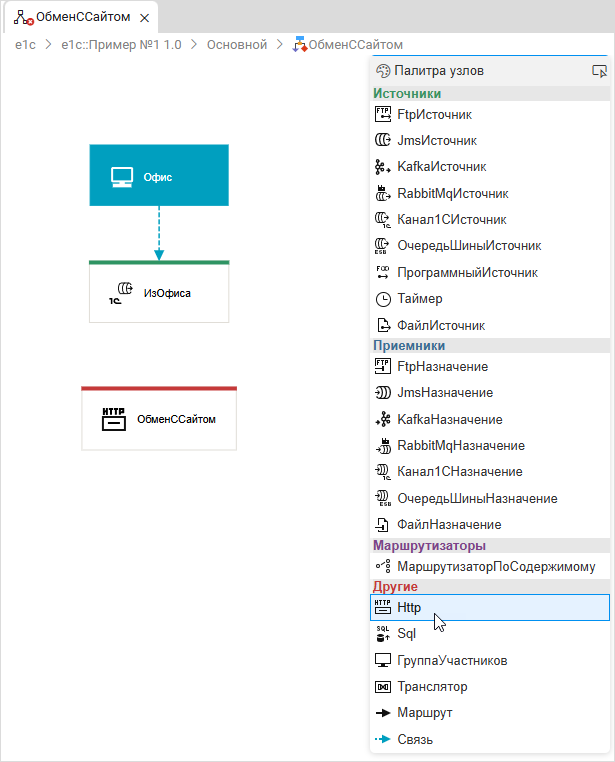Go to e1c::Пример №1 1.0 breadcrumb

[x=121, y=45]
